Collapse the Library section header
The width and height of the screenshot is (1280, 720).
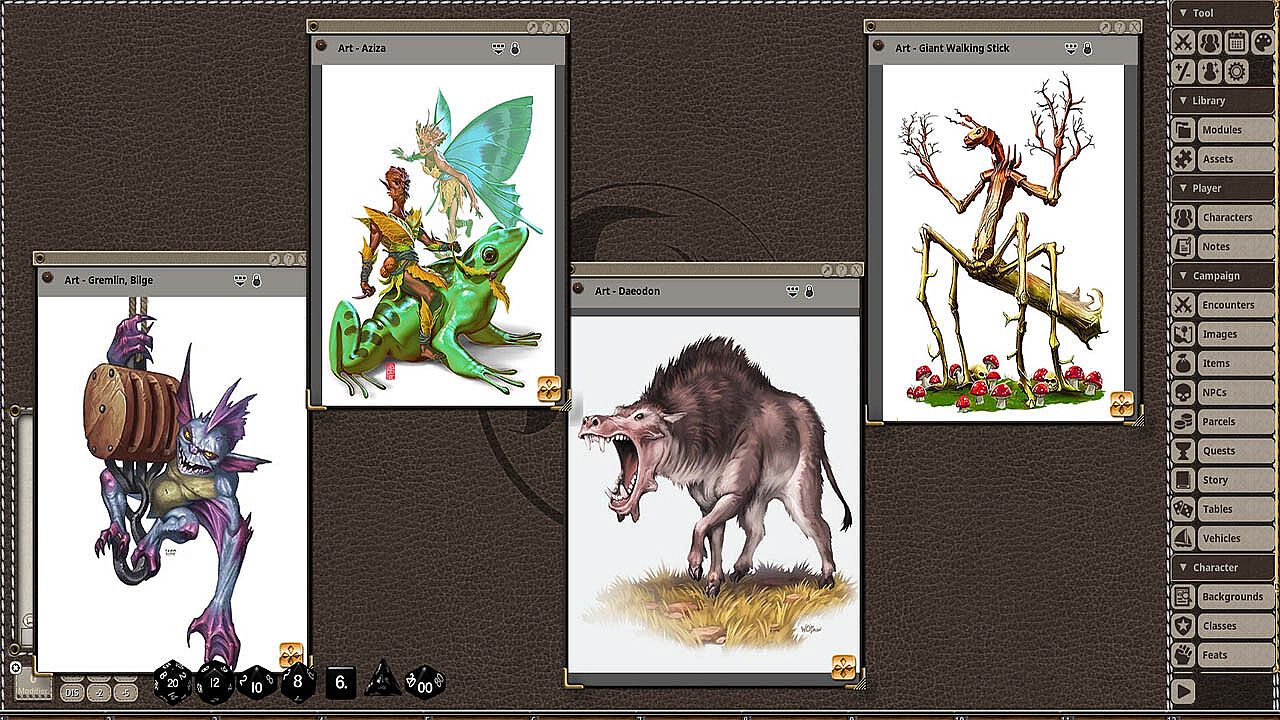(x=1222, y=100)
